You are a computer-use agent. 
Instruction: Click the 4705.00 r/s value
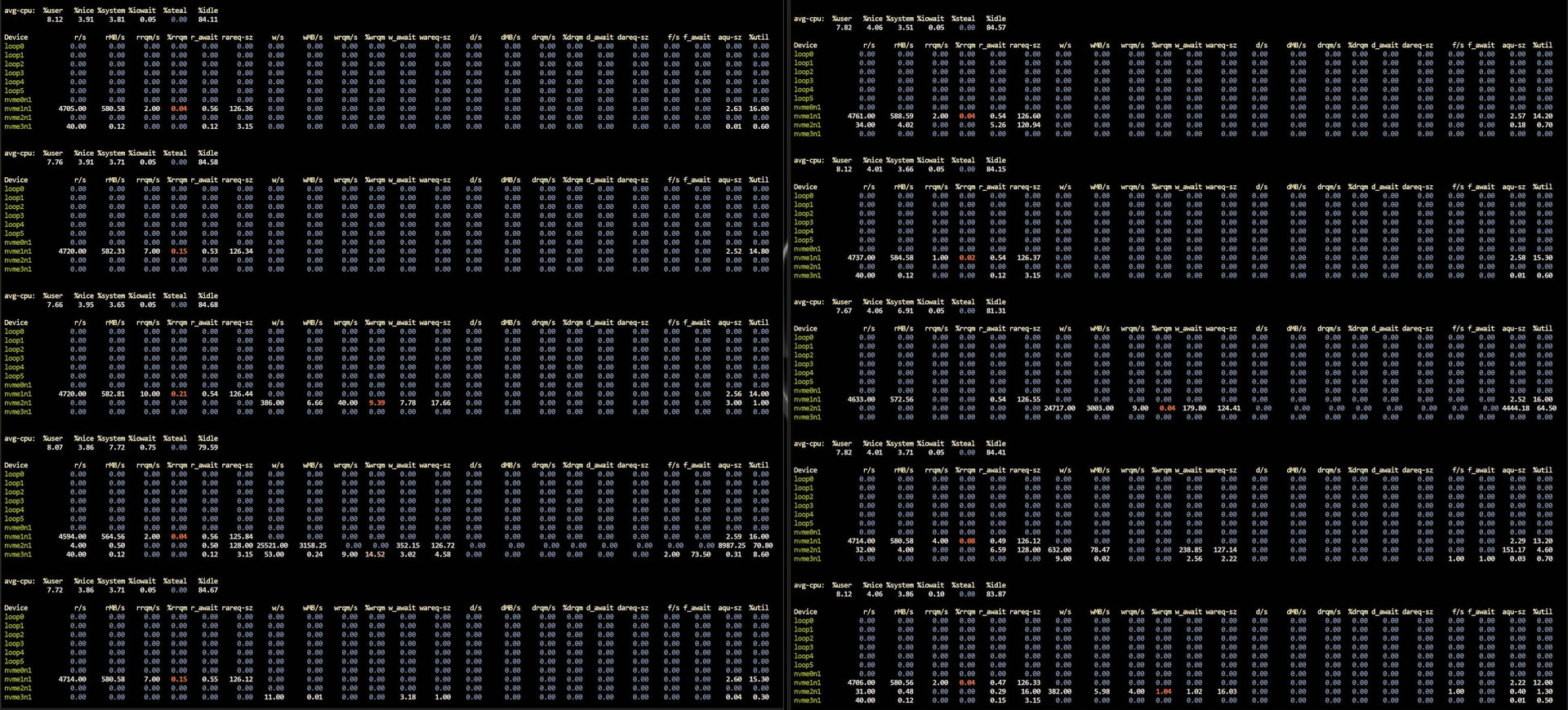pyautogui.click(x=72, y=109)
